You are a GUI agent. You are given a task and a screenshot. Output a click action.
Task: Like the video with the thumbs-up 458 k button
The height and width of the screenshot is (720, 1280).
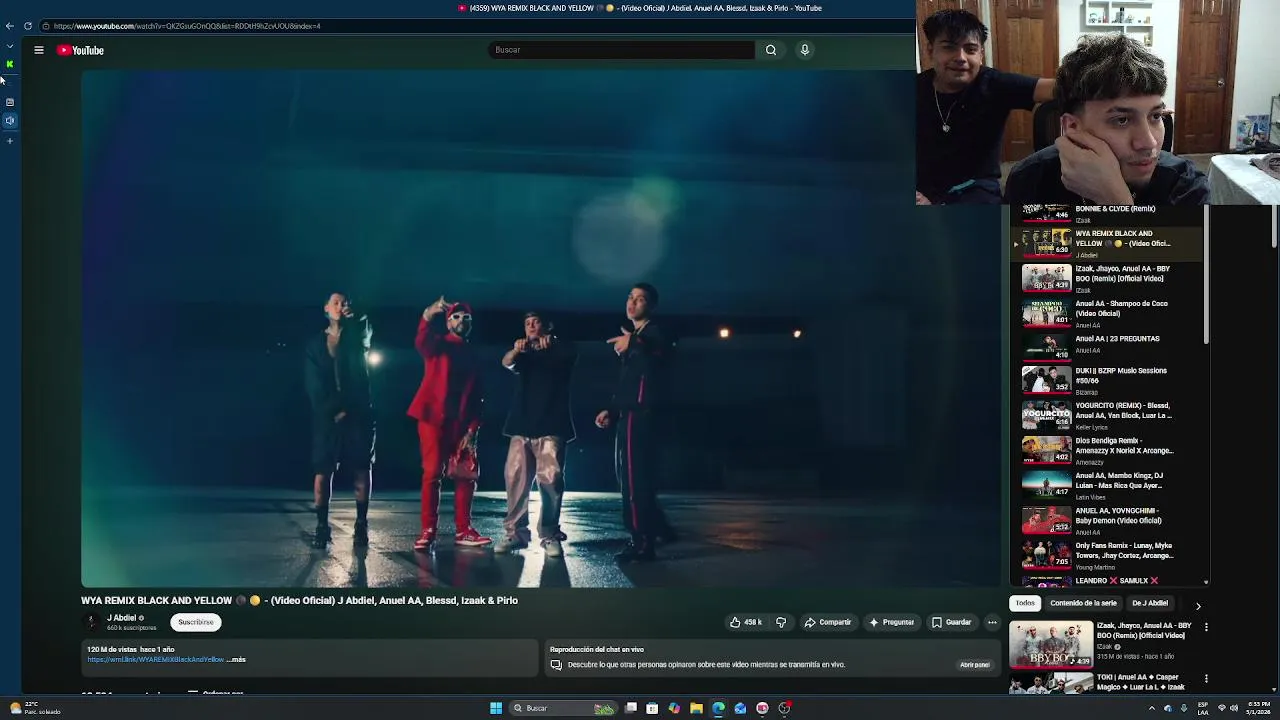[746, 622]
